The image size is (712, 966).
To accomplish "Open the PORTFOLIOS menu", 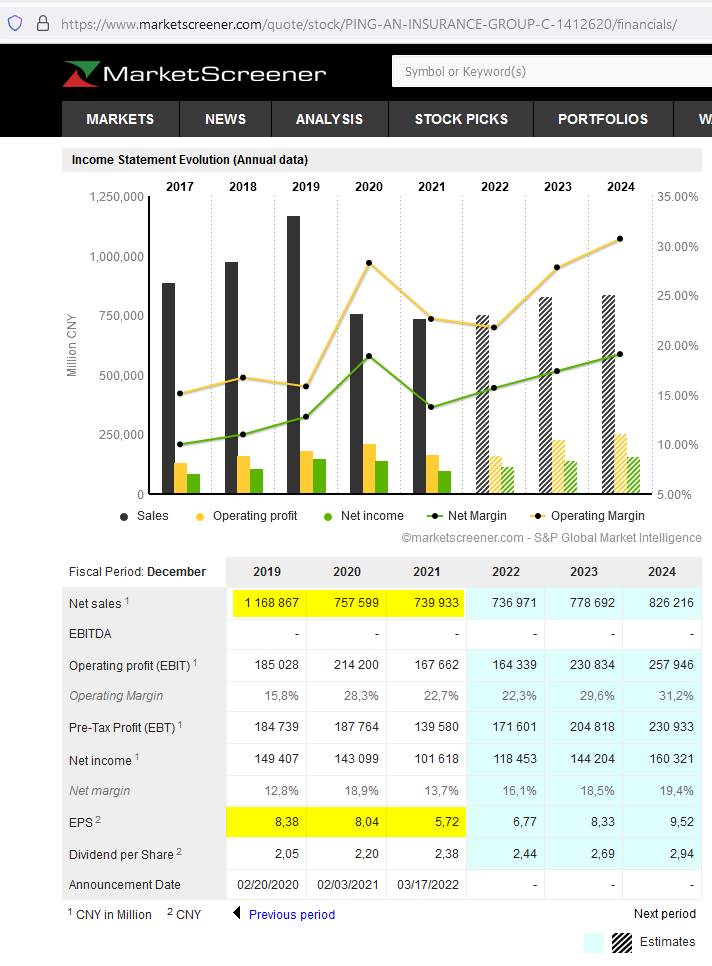I will coord(603,119).
